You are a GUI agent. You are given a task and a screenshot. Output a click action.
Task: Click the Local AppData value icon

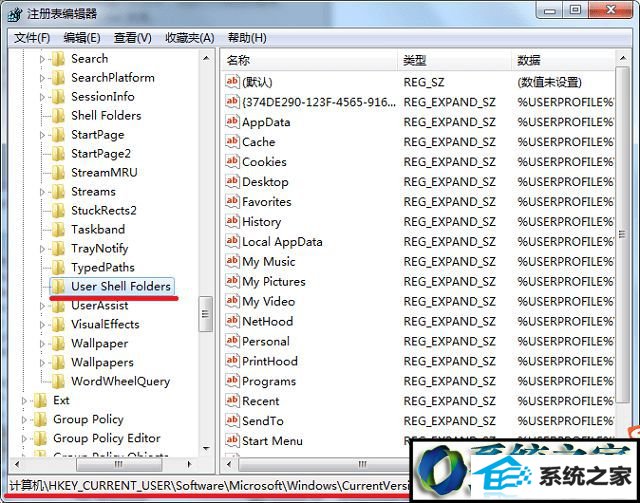(232, 241)
